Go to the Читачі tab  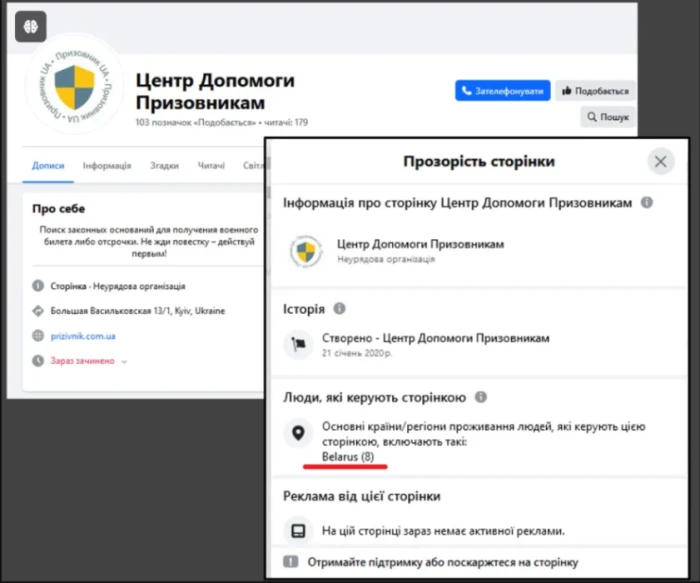[211, 166]
